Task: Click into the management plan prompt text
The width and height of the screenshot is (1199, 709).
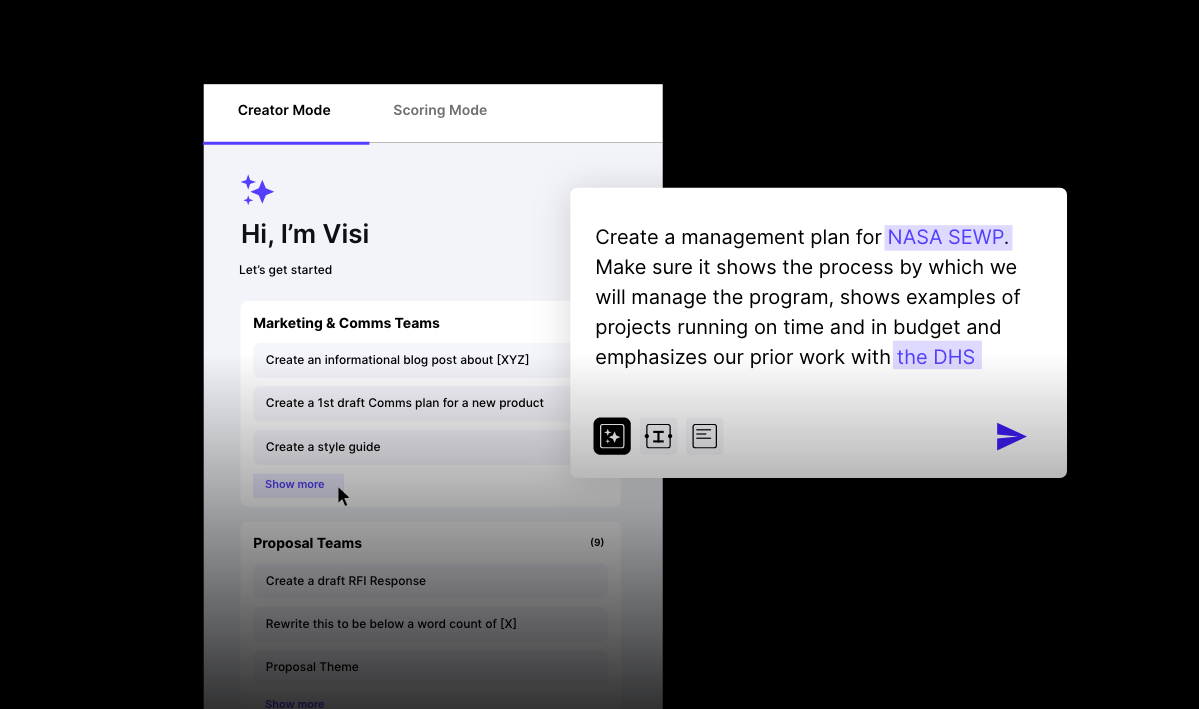Action: coord(800,297)
